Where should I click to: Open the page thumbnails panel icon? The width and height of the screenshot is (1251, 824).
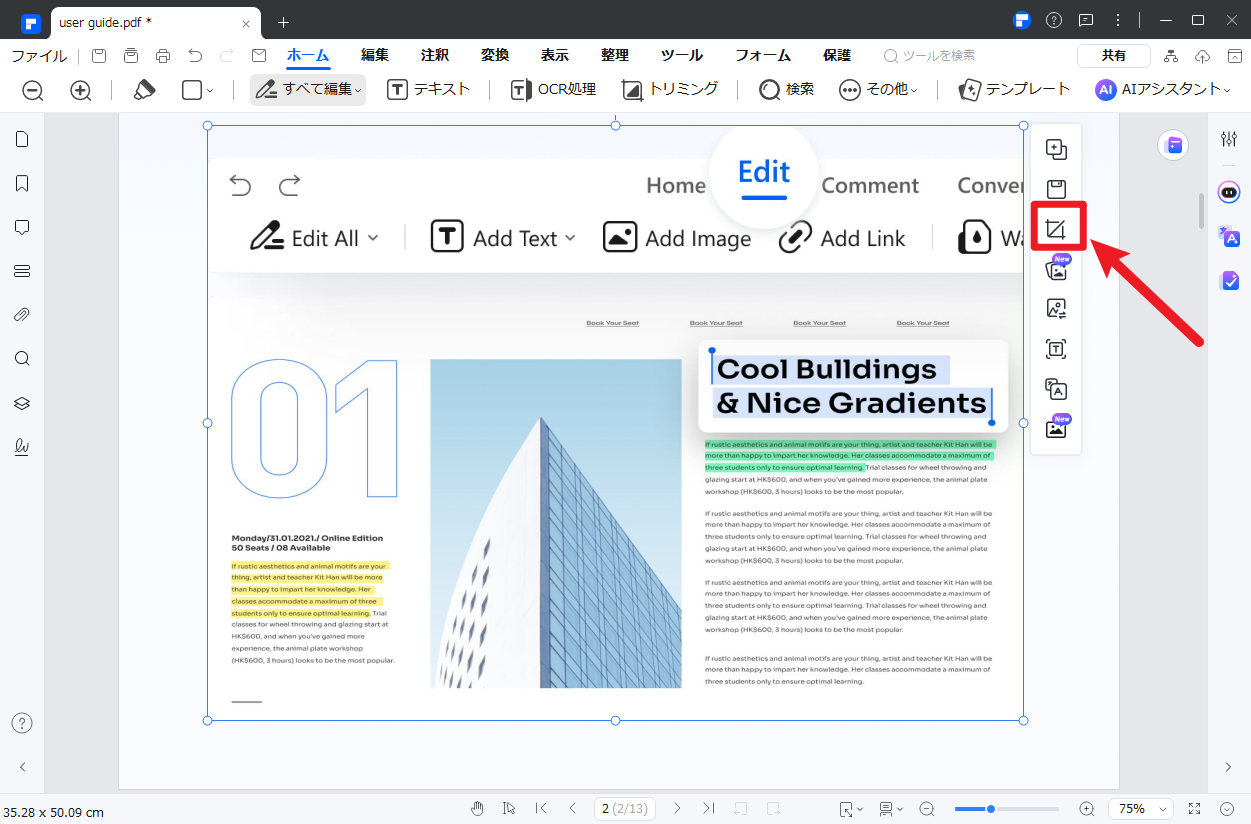[22, 139]
